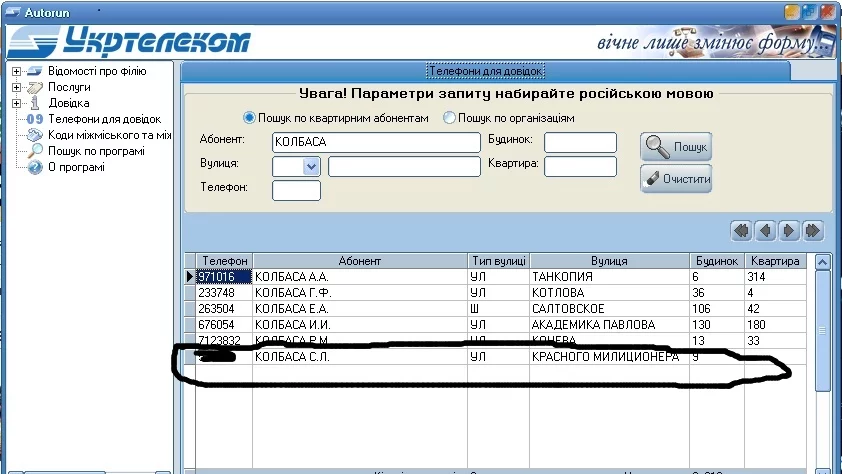Select phone number cell 971016
The width and height of the screenshot is (842, 474).
pos(224,276)
